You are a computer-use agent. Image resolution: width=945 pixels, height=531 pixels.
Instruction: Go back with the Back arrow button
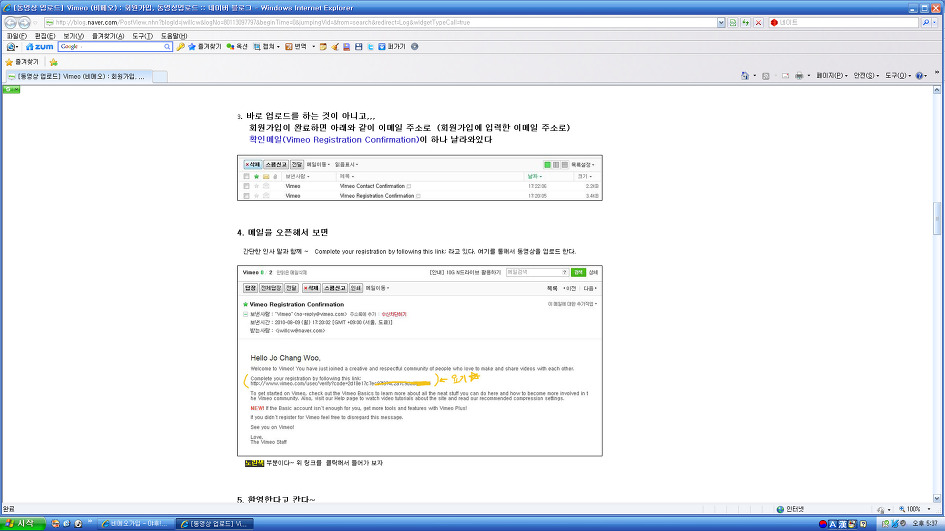pyautogui.click(x=10, y=22)
